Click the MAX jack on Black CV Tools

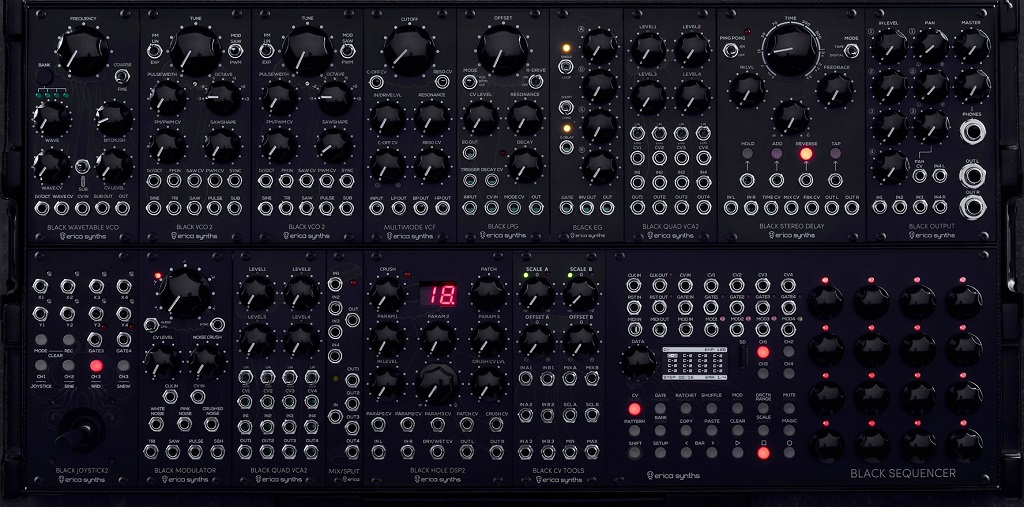(592, 451)
